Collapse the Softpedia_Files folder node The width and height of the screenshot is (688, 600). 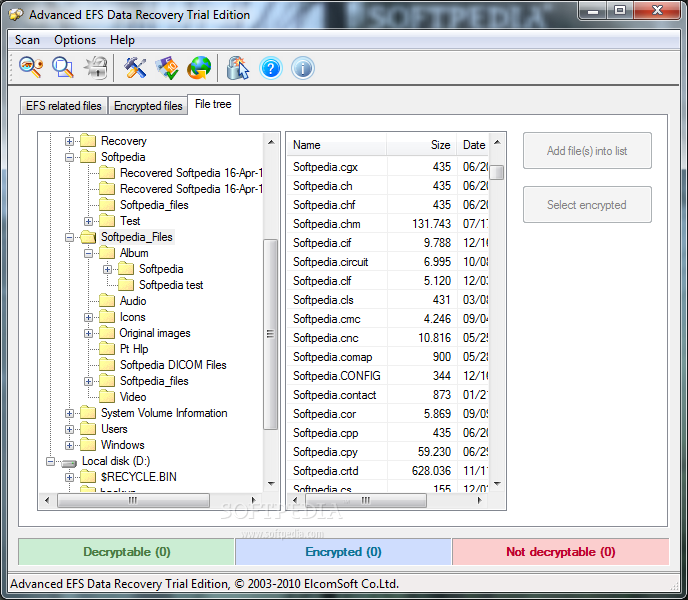tap(69, 237)
